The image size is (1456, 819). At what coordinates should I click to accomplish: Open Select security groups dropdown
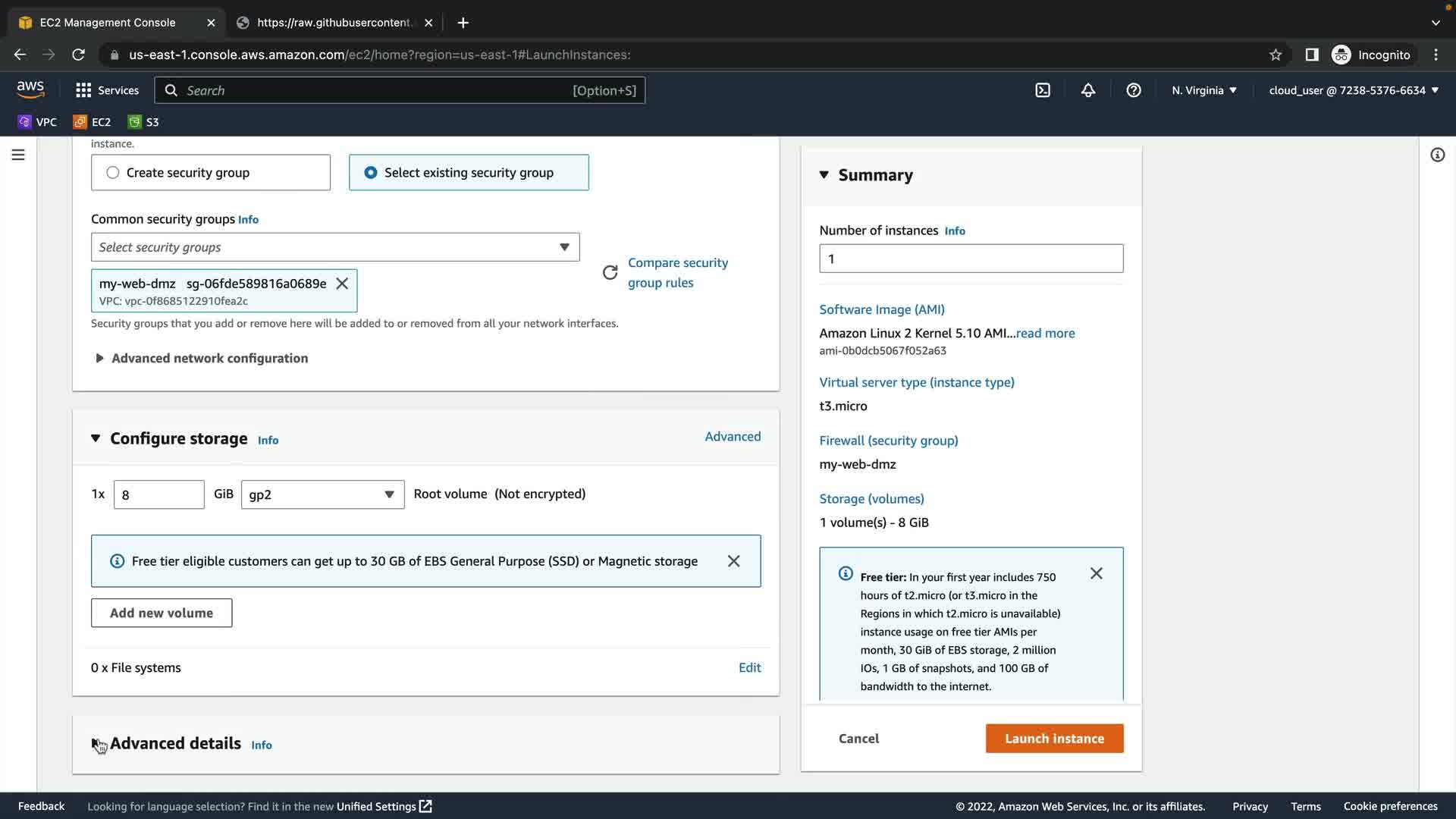(x=334, y=247)
